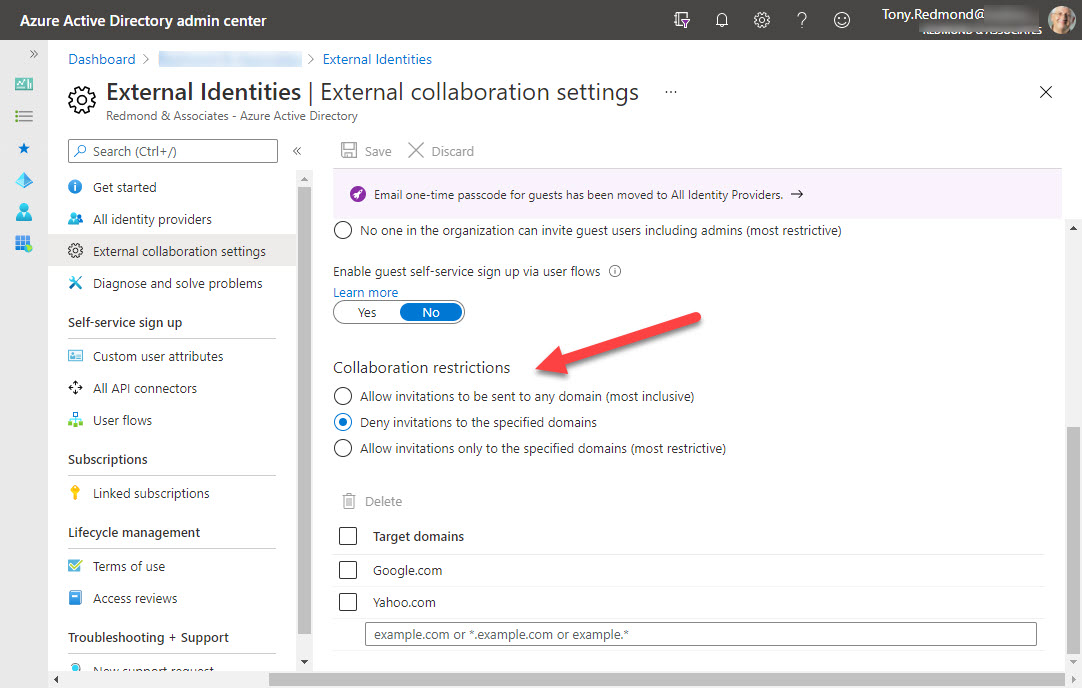Click the Favorites star in left rail
1082x688 pixels.
24,148
